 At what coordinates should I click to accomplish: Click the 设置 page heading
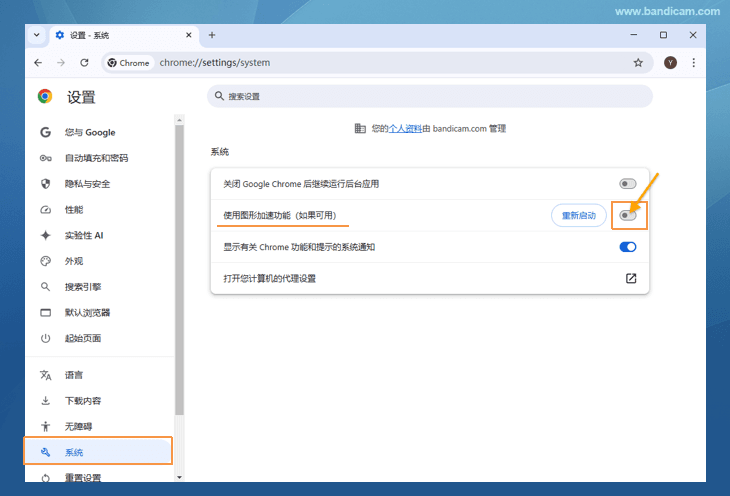coord(81,97)
